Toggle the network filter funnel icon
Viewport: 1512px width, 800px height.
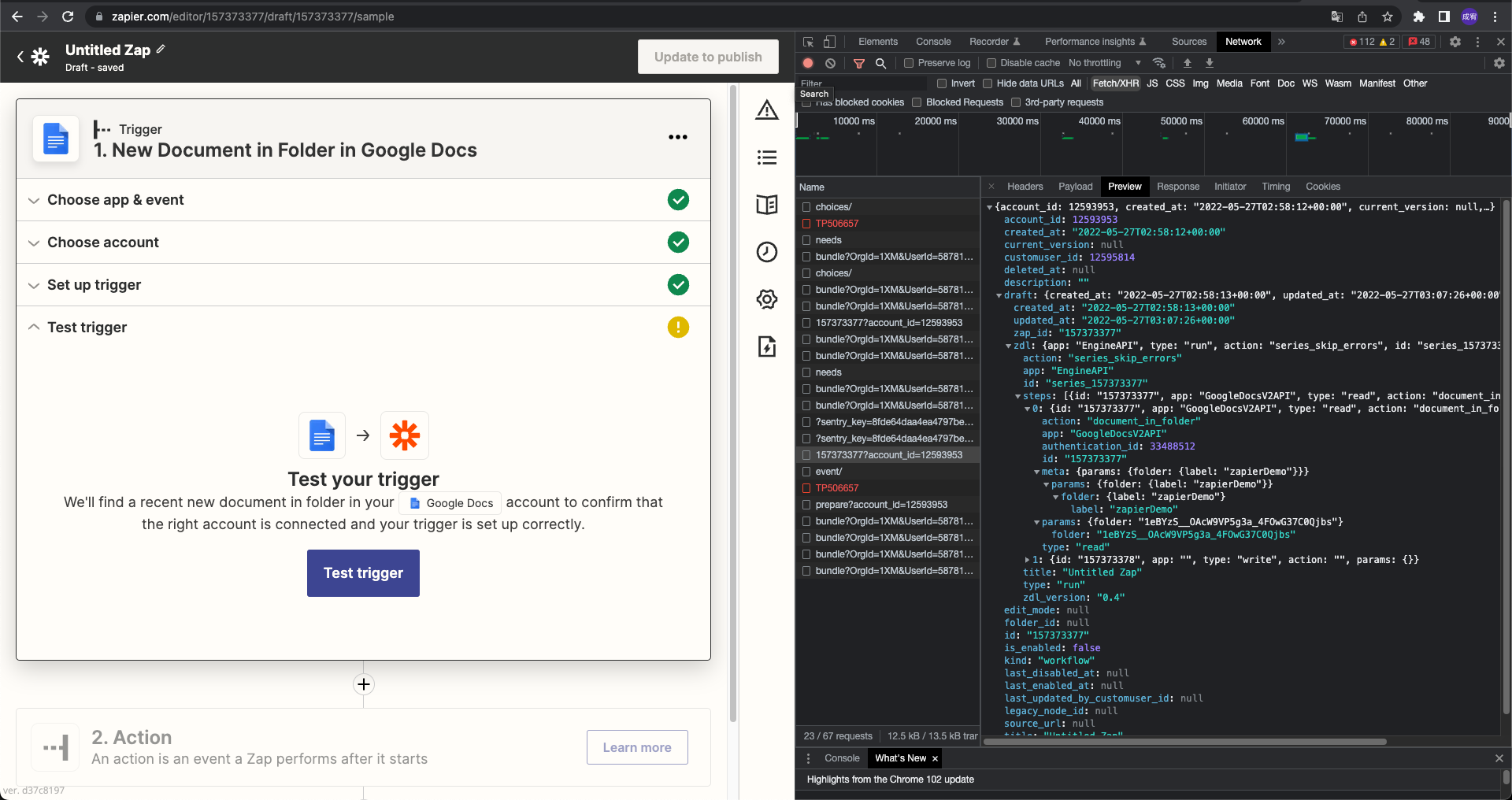859,63
